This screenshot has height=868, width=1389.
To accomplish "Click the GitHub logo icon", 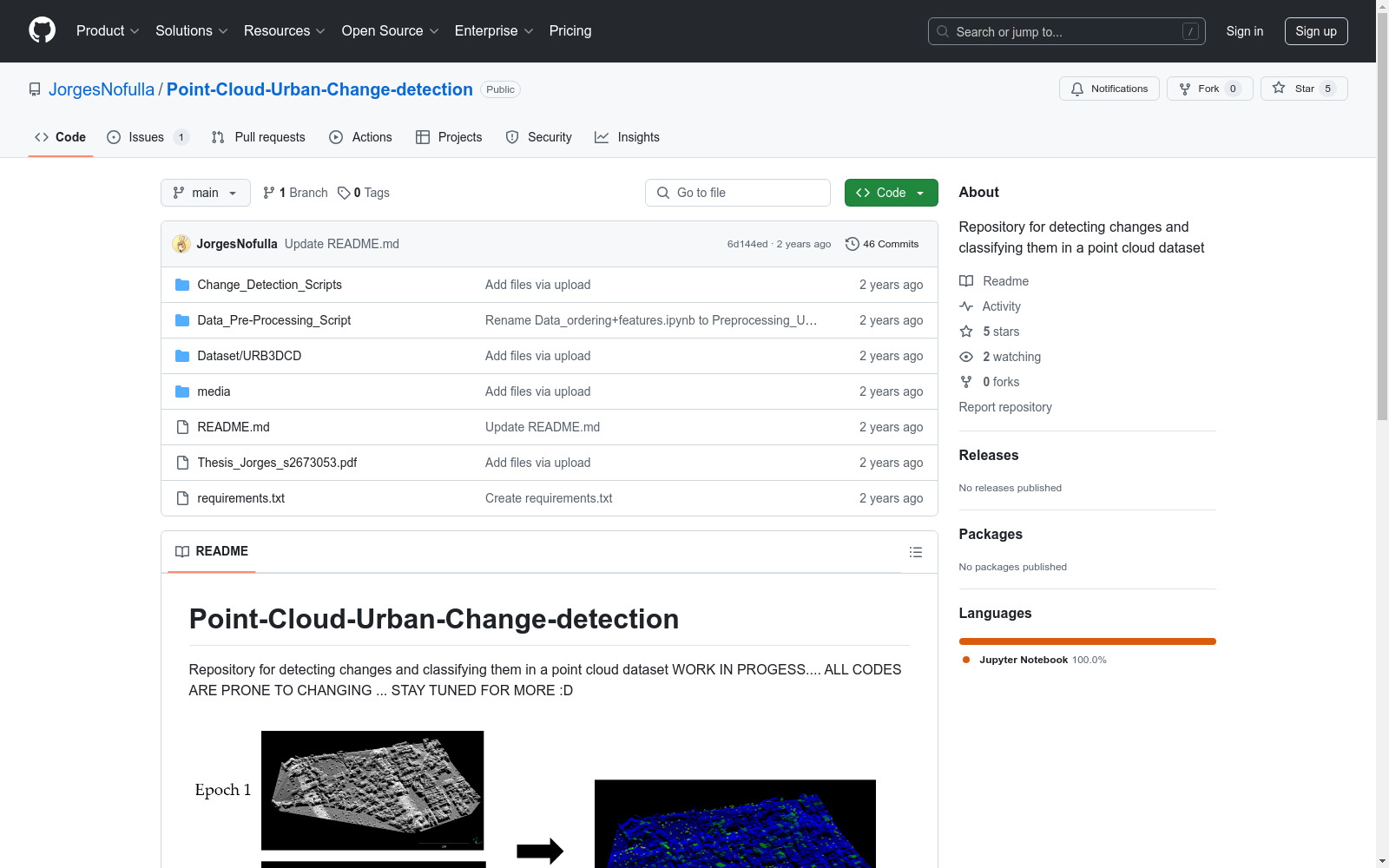I will click(x=42, y=30).
